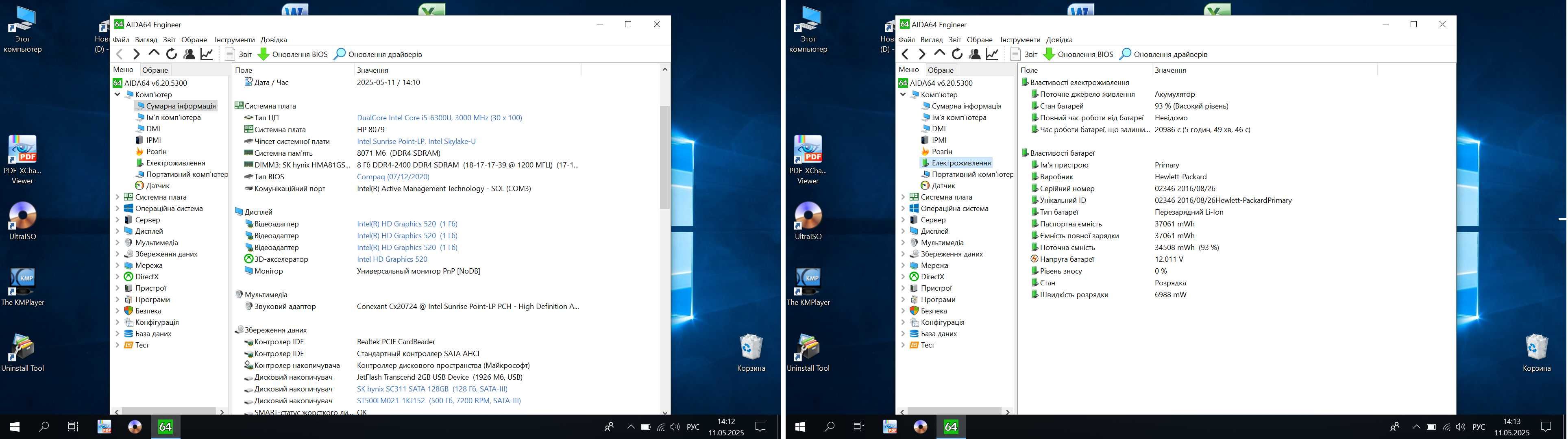
Task: Select the 'HP 8079' motherboard value
Action: [x=371, y=130]
